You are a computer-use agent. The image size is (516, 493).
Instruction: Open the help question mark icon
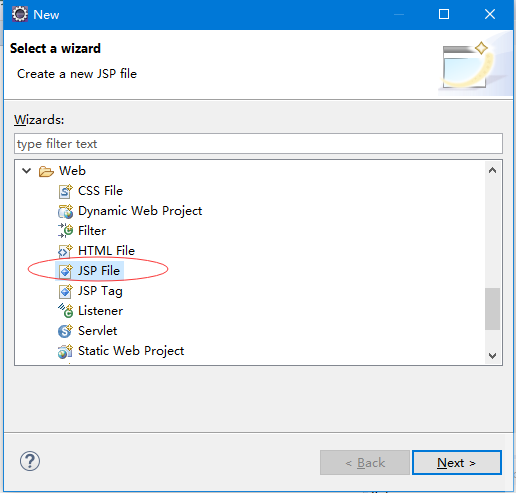click(x=30, y=461)
